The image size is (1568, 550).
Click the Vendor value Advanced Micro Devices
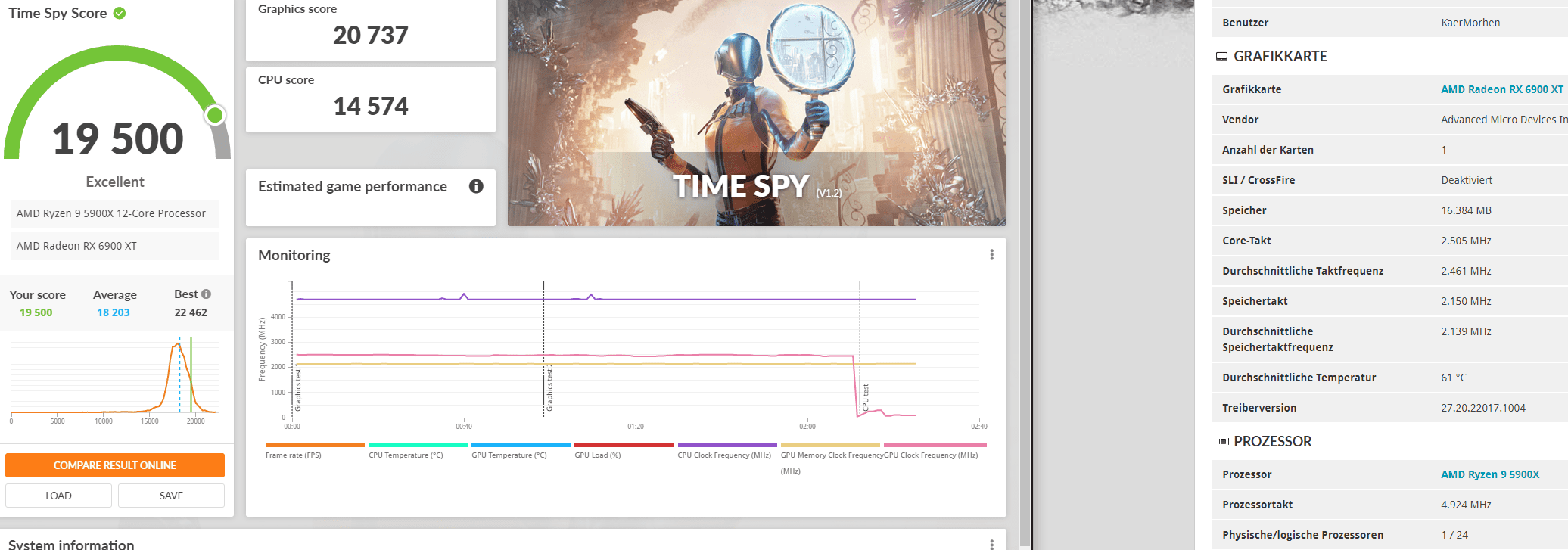(1504, 120)
